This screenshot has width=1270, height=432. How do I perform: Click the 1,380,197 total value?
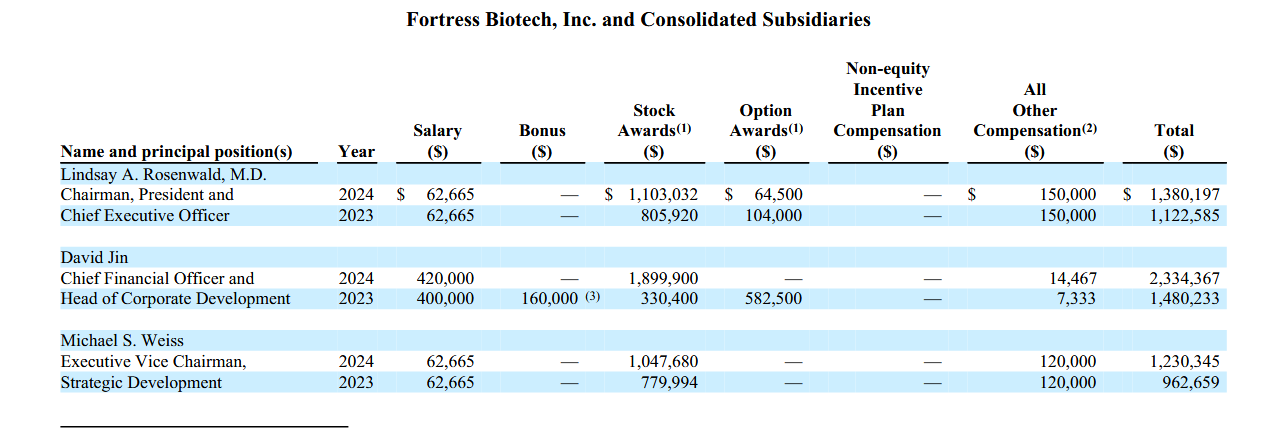(x=1184, y=195)
